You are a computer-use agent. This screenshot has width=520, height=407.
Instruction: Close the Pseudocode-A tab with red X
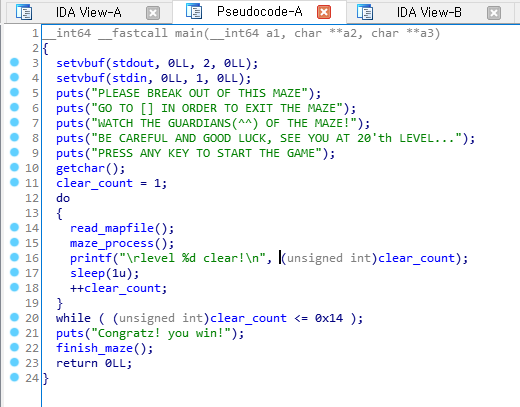click(x=324, y=13)
